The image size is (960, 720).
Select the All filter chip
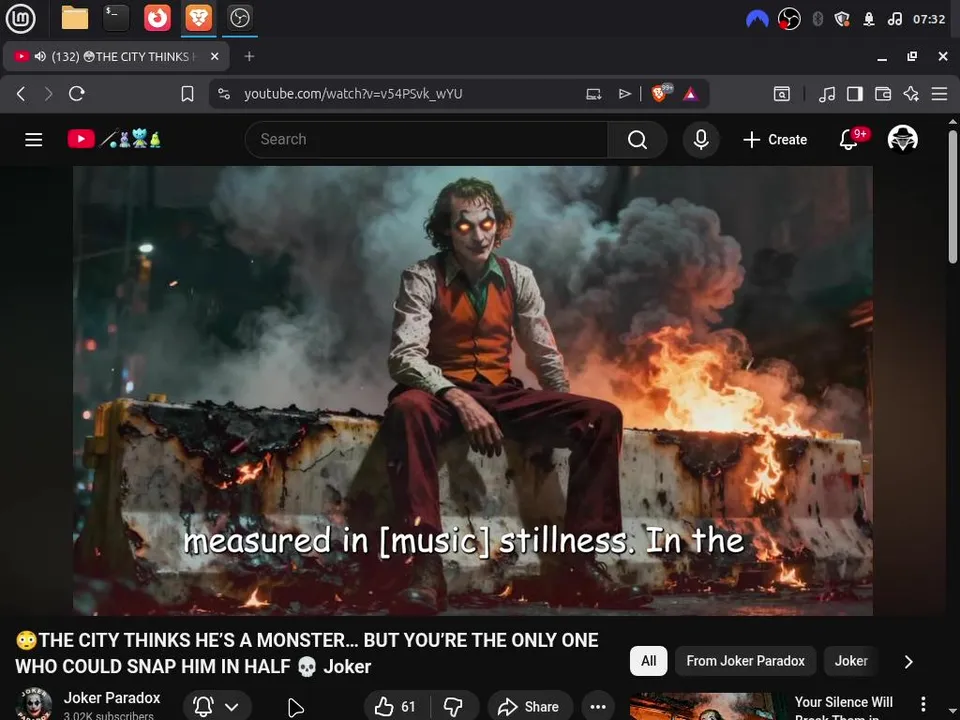tap(648, 661)
